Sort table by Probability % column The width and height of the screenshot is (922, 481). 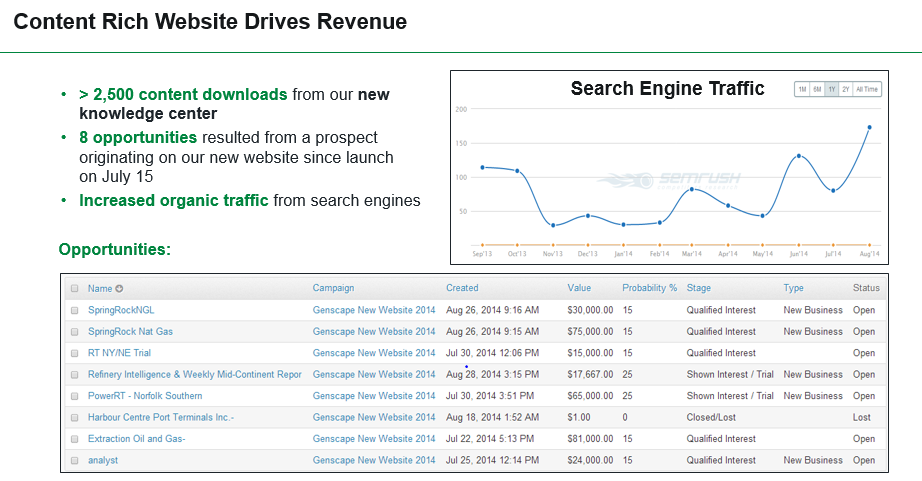649,288
